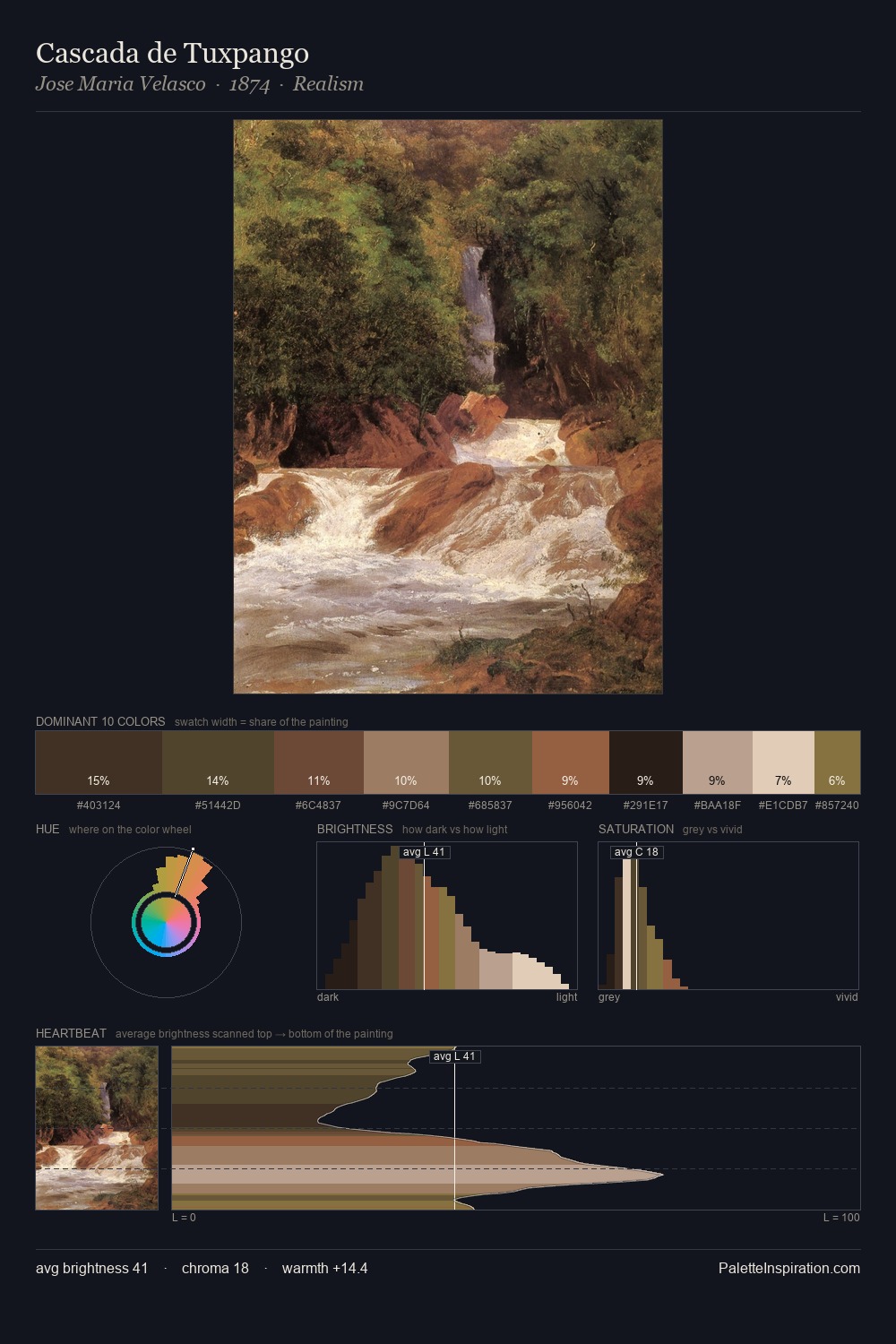Pick the #291E17 near-black swatch
The height and width of the screenshot is (1344, 896).
[646, 762]
